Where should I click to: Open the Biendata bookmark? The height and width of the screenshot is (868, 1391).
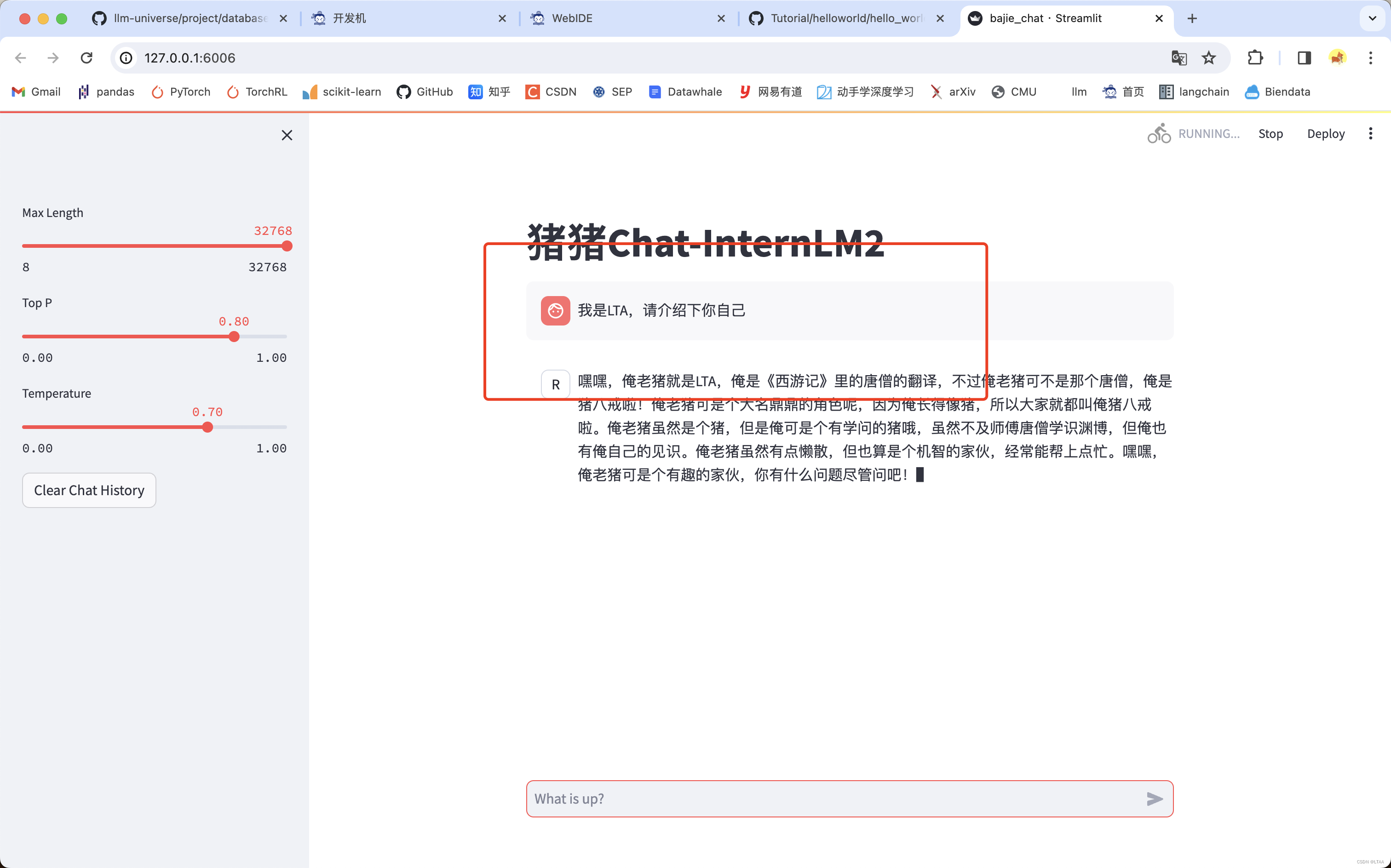click(x=1277, y=92)
